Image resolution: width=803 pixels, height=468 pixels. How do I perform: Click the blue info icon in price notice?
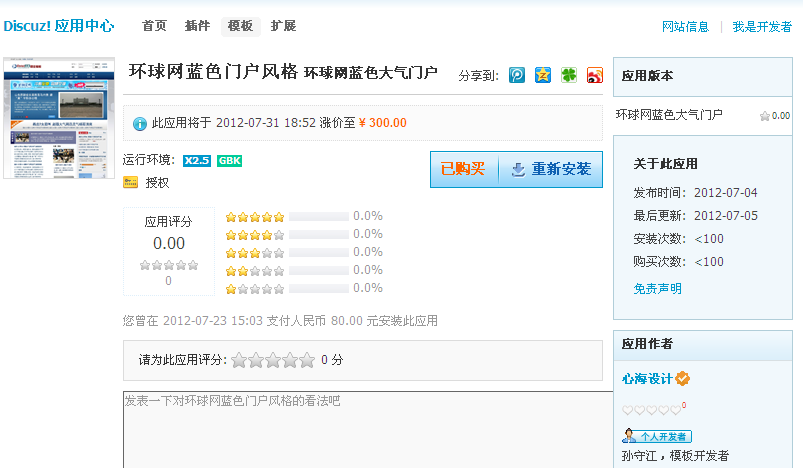[139, 123]
